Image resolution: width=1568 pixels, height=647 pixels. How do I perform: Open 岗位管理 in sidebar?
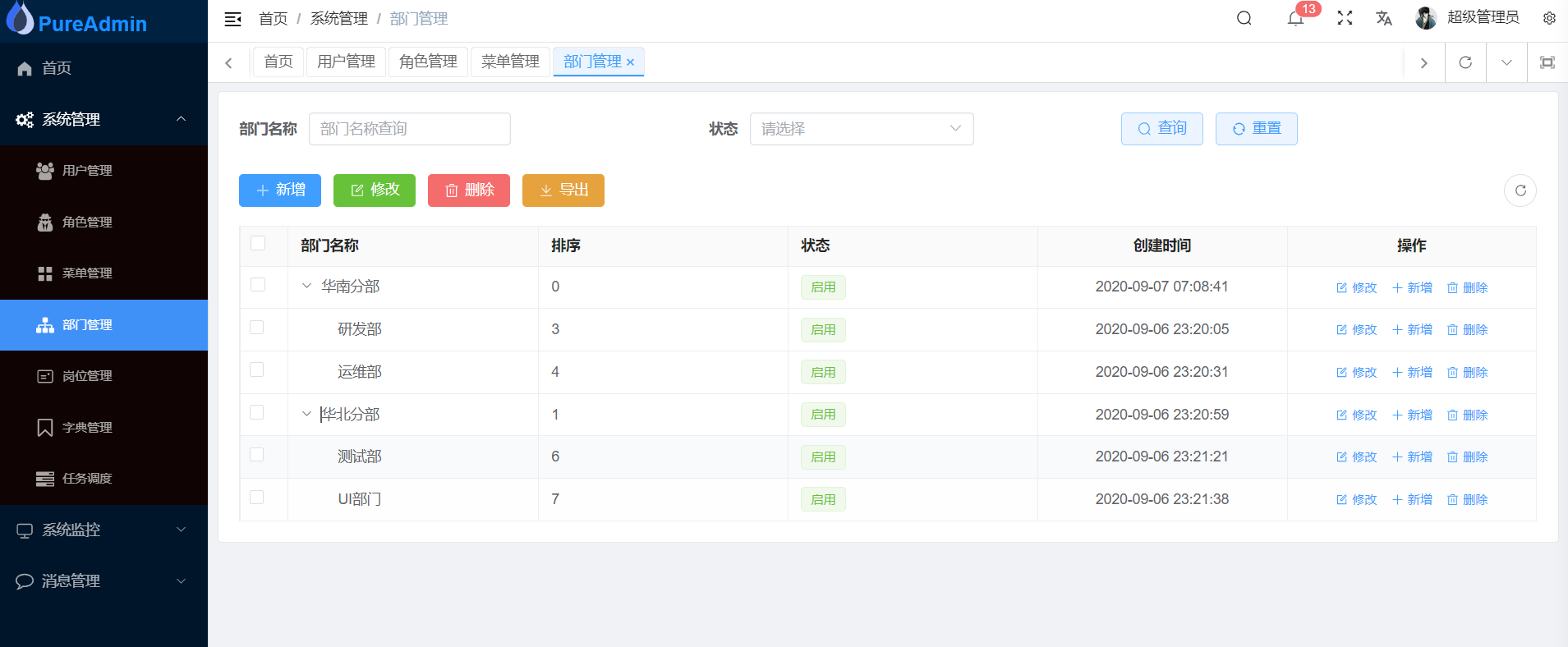point(103,376)
